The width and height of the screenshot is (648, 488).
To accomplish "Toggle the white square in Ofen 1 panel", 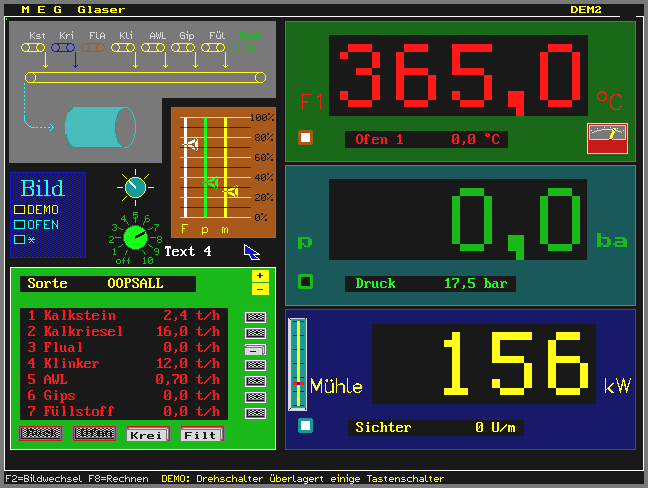I will pyautogui.click(x=305, y=138).
